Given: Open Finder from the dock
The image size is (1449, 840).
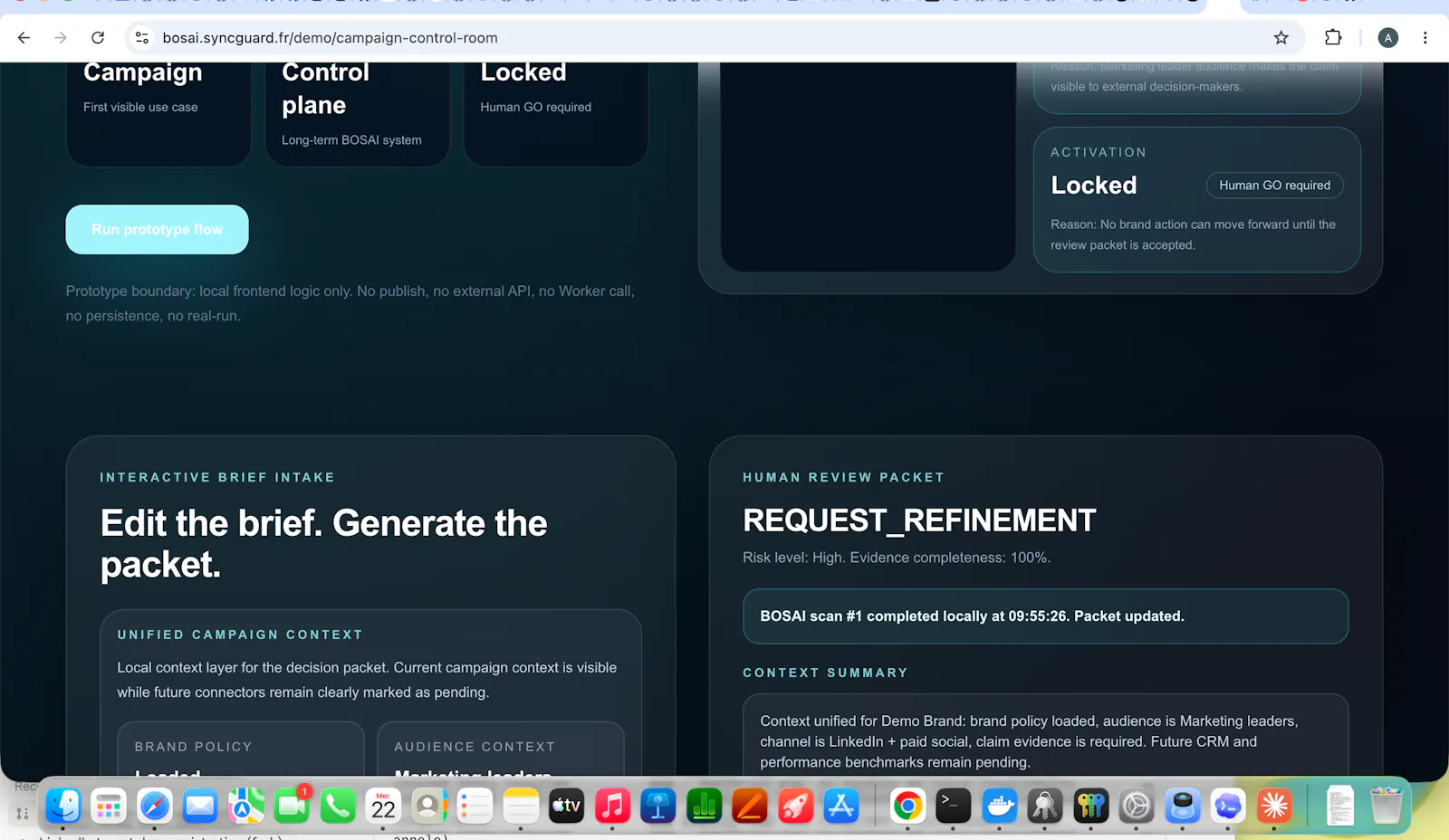Looking at the screenshot, I should 62,806.
